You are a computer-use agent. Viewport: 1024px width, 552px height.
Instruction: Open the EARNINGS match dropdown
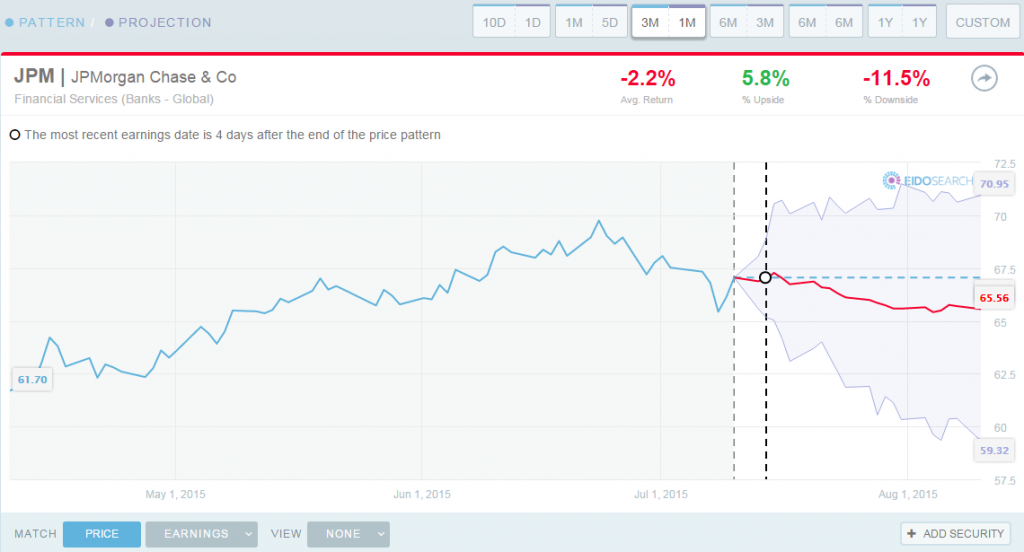[201, 534]
